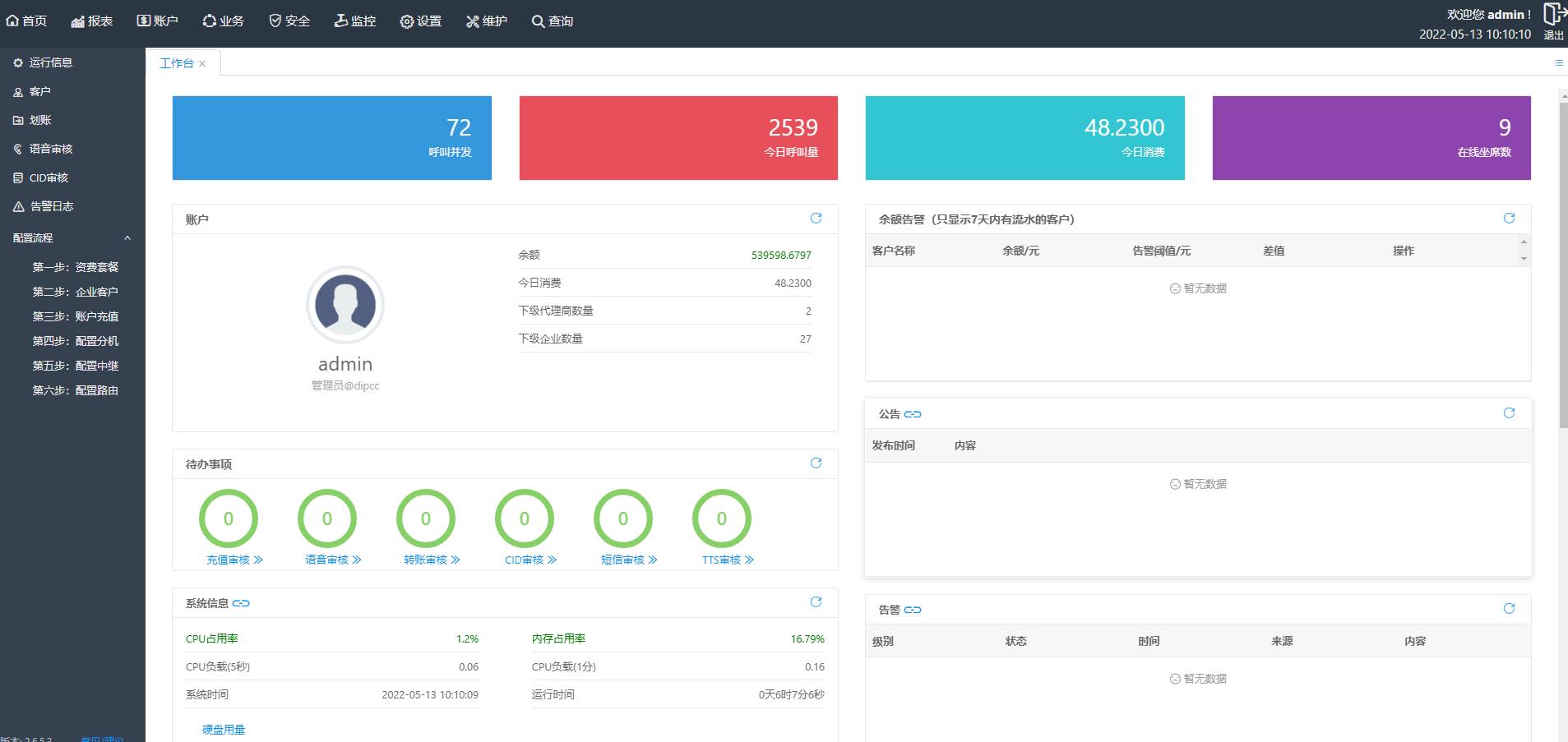The image size is (1568, 742).
Task: Open the 安全 security menu
Action: coord(289,21)
